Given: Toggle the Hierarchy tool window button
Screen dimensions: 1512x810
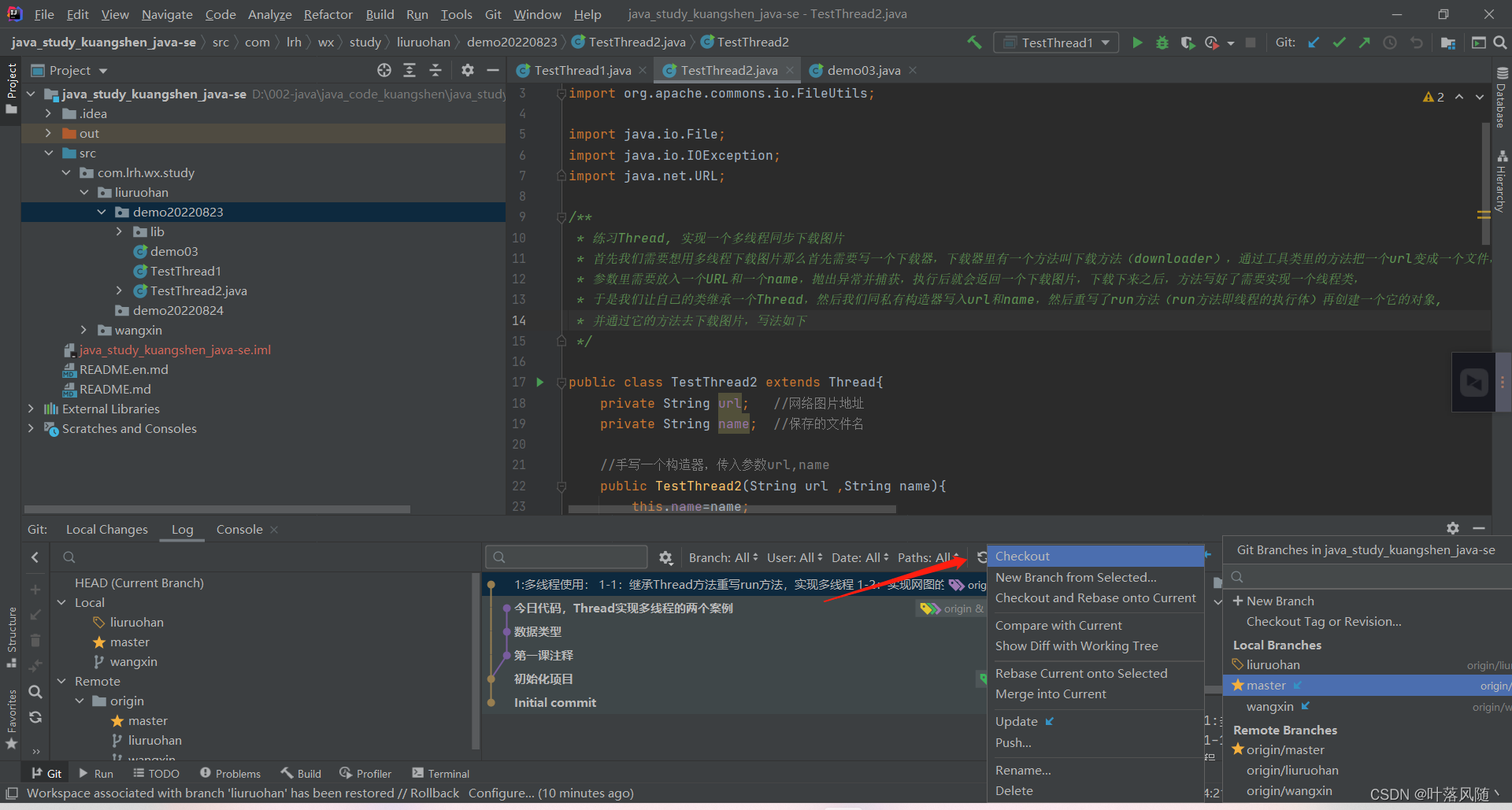Looking at the screenshot, I should tap(1502, 182).
